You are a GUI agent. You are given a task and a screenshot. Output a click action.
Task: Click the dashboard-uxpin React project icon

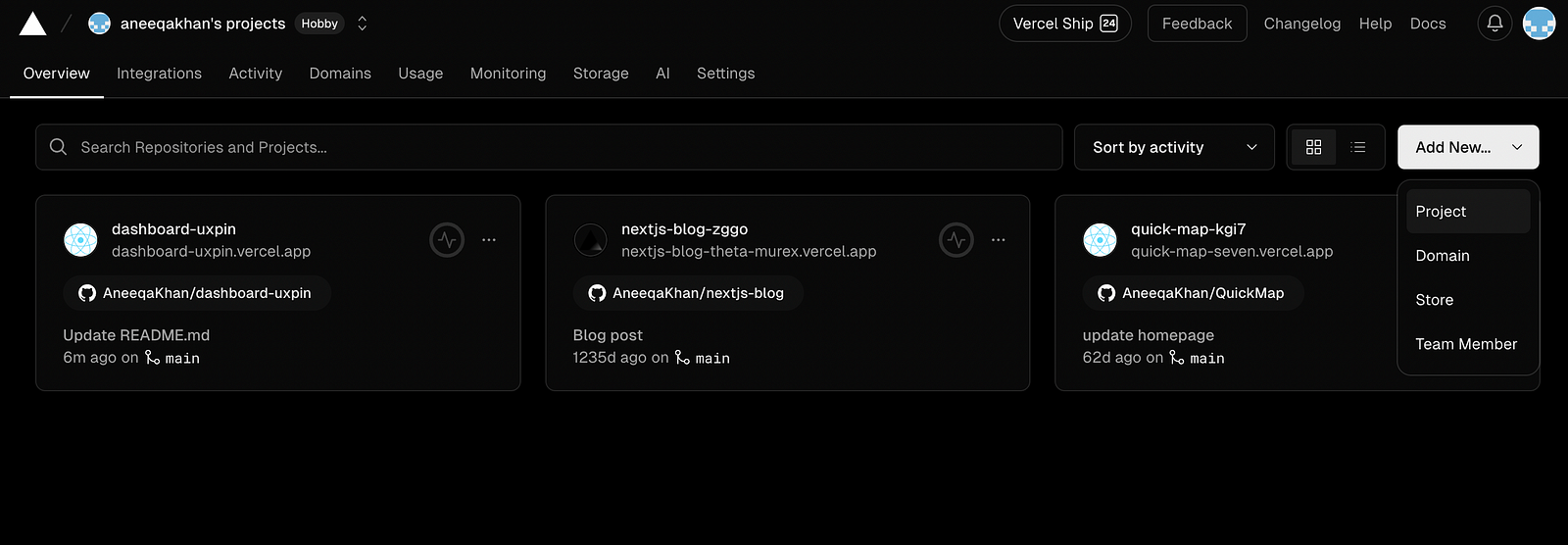[x=80, y=239]
